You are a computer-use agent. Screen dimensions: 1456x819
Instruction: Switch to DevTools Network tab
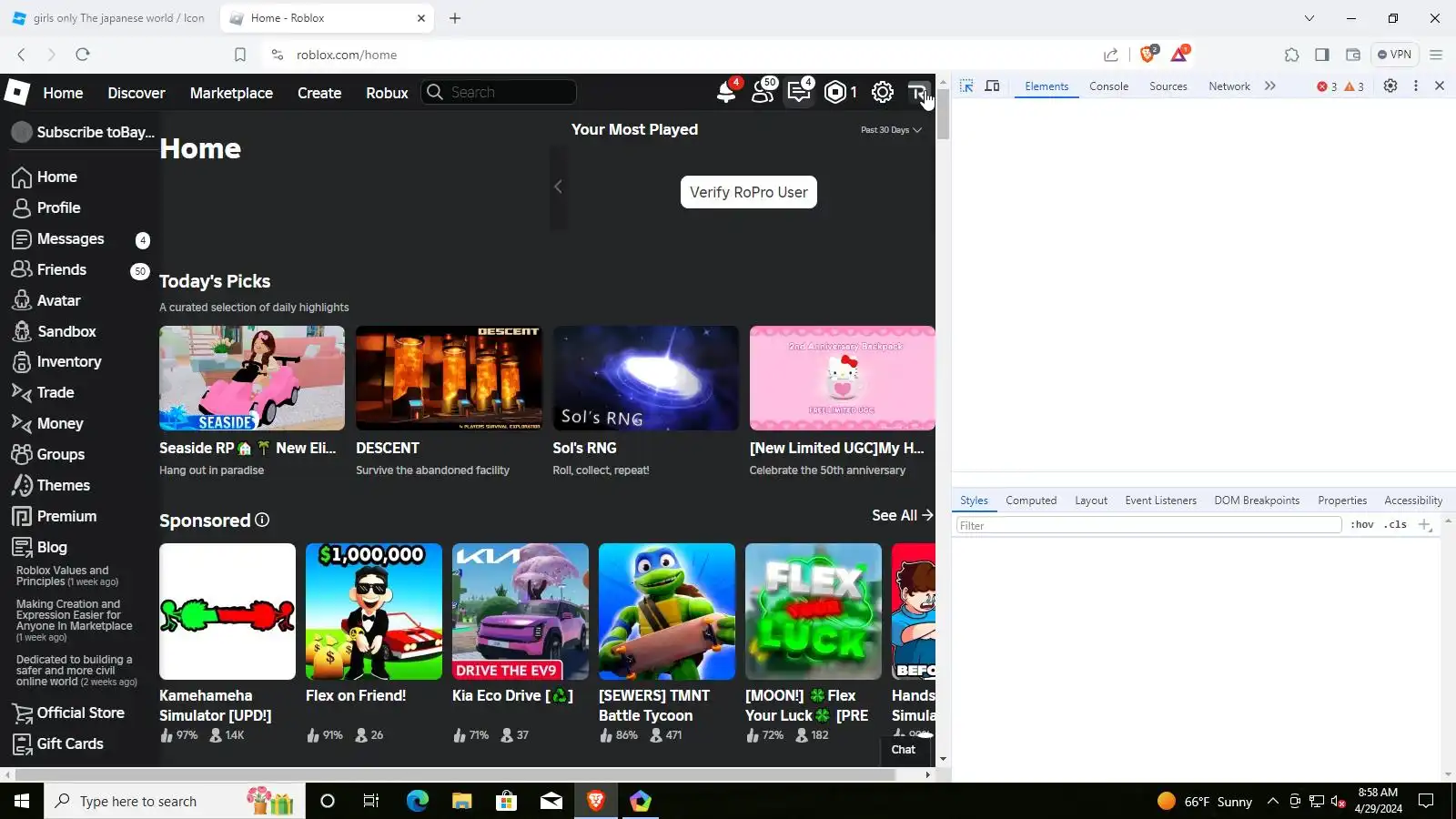[x=1229, y=86]
